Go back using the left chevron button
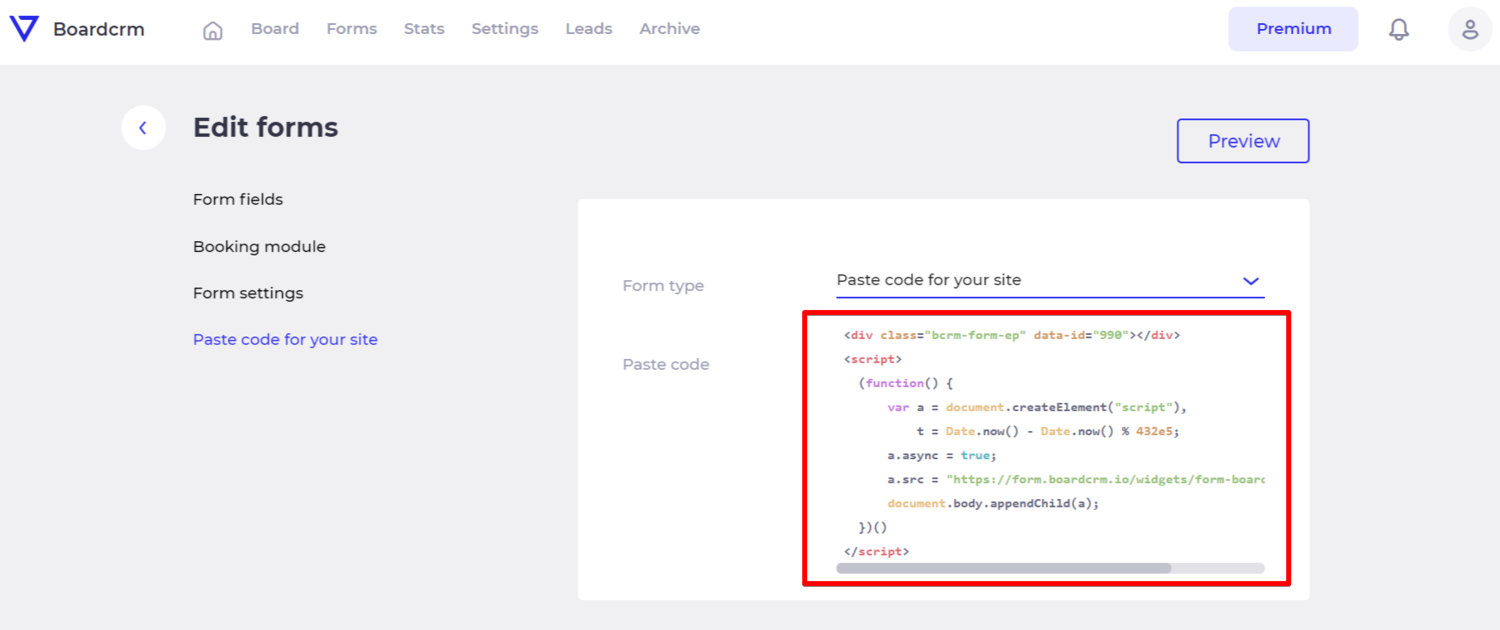Image resolution: width=1500 pixels, height=630 pixels. (x=143, y=128)
